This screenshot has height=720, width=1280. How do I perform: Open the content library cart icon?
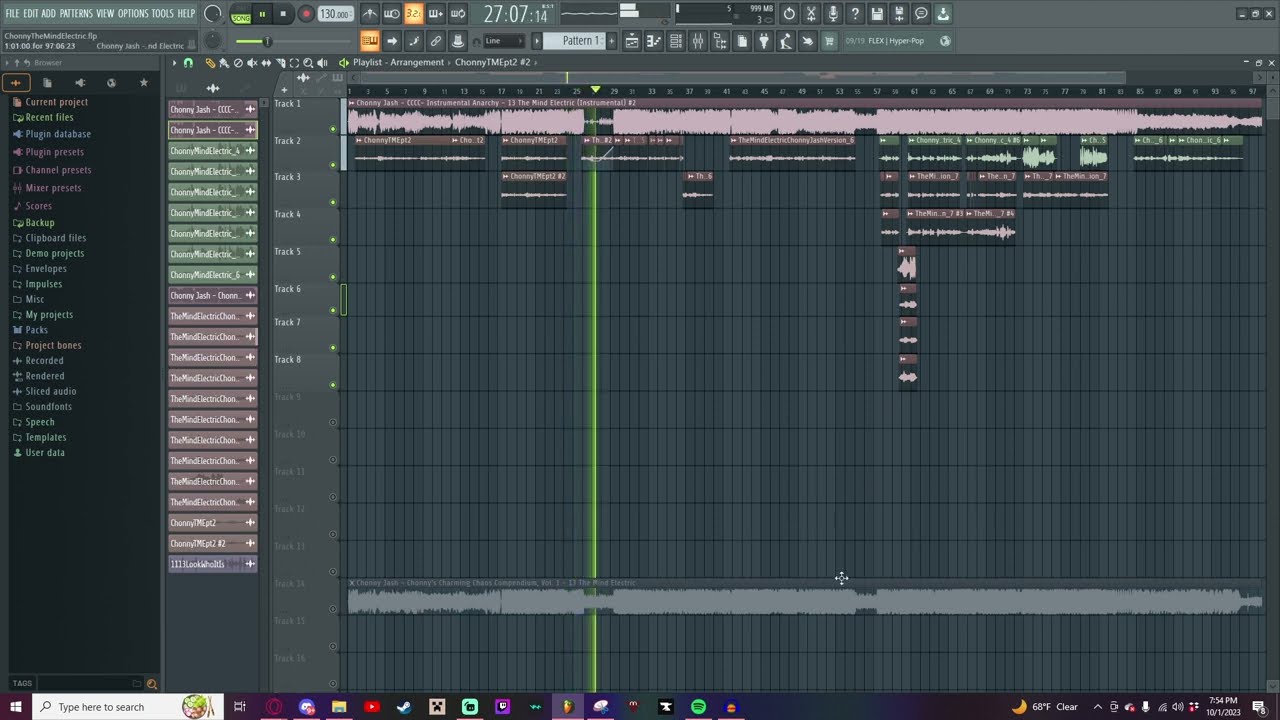pos(829,41)
